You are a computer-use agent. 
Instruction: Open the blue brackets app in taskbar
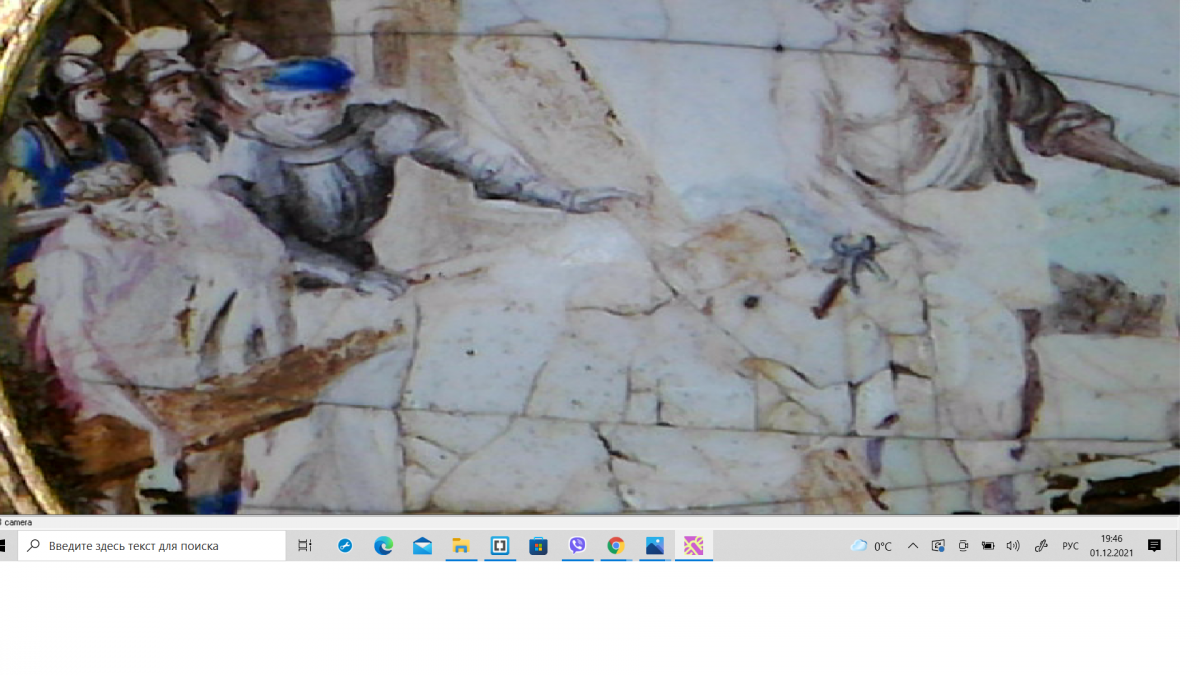(500, 546)
